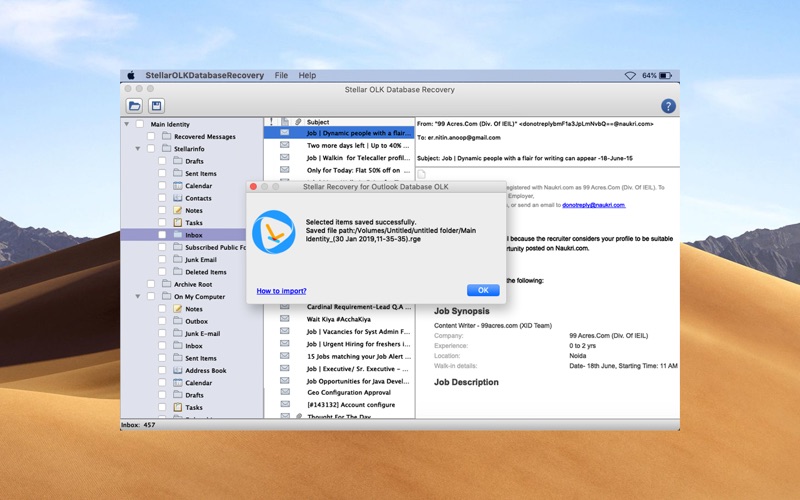The width and height of the screenshot is (800, 500).
Task: Open the 'How to import?' link
Action: 281,291
